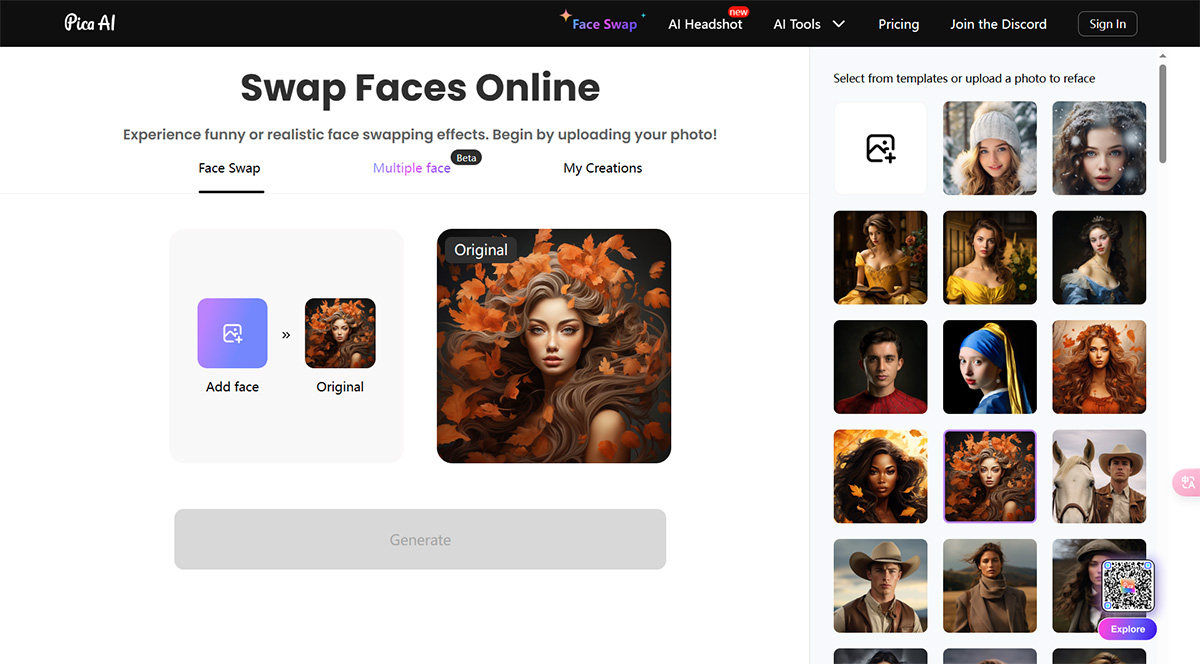Click the Explore button near the QR code
Viewport: 1200px width, 664px height.
tap(1127, 629)
